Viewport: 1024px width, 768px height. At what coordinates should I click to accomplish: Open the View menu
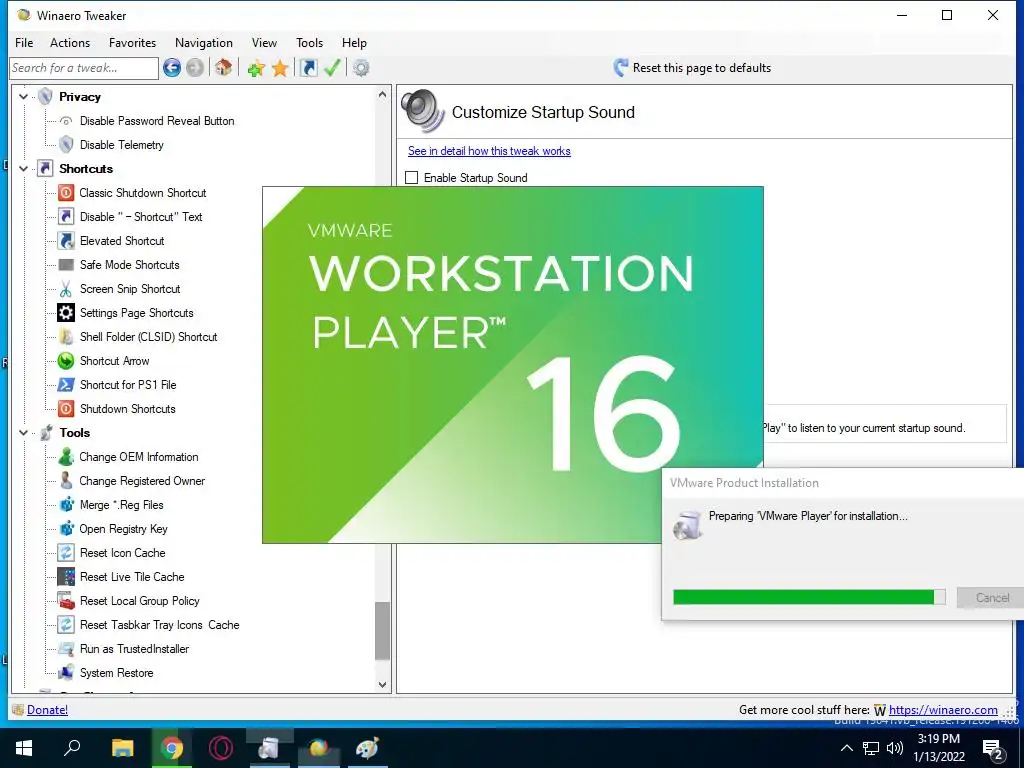click(264, 42)
